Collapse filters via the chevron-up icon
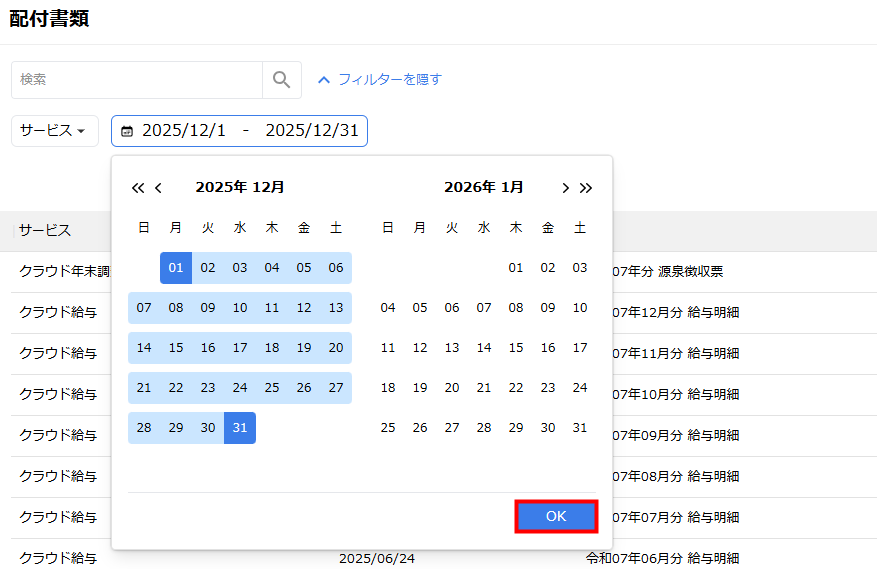Viewport: 877px width, 569px height. pos(323,79)
